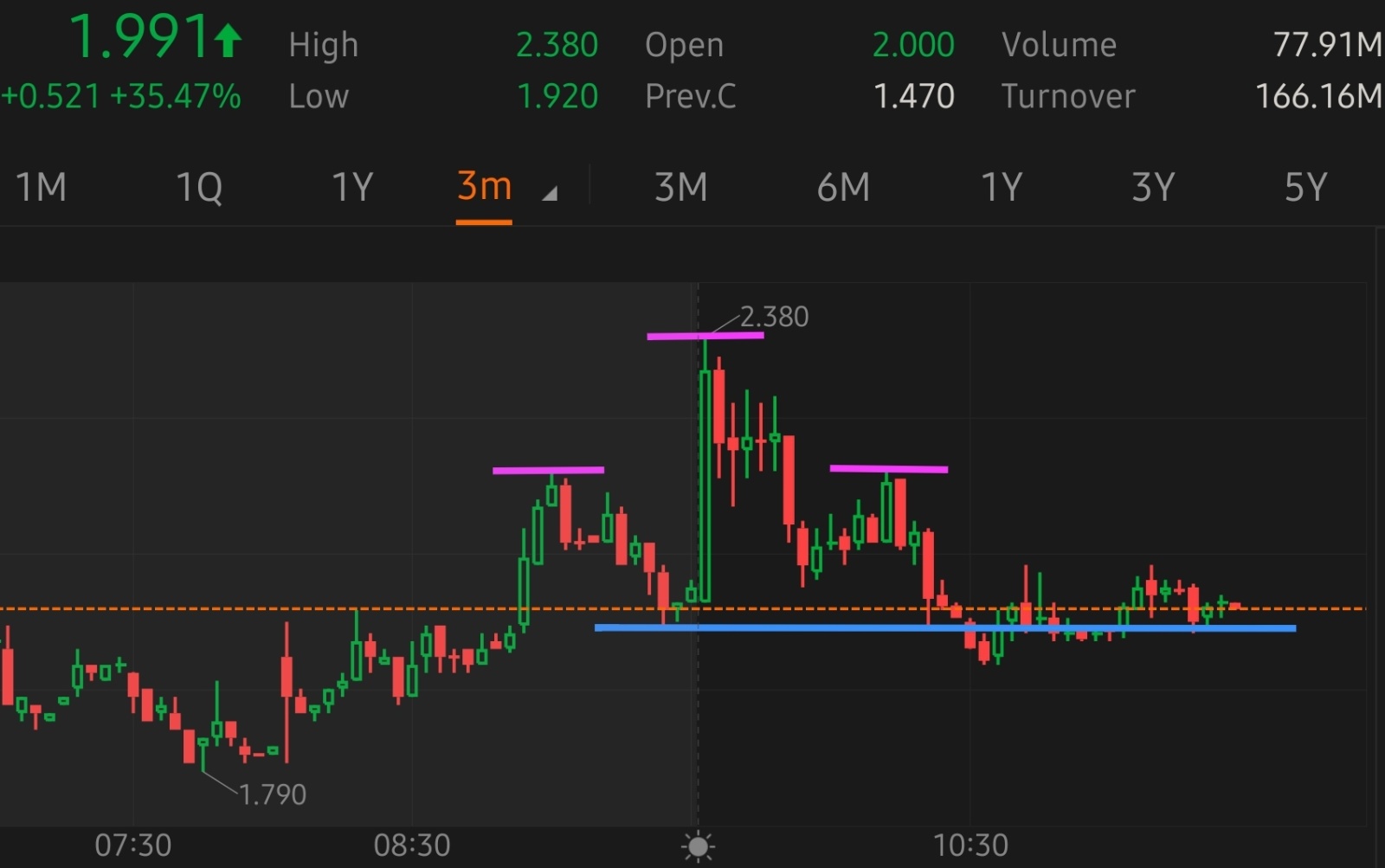Select the 1M candle interval tab

point(41,187)
